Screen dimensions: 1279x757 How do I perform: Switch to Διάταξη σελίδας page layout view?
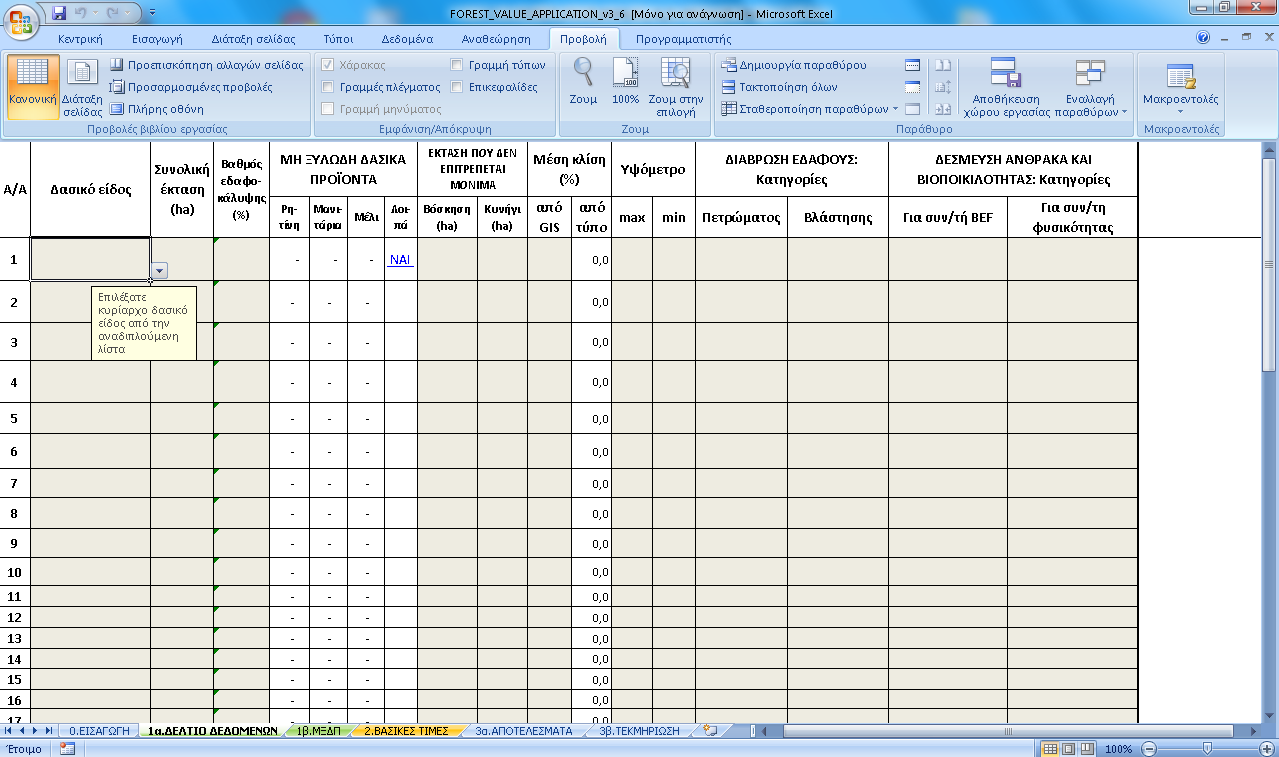pyautogui.click(x=82, y=86)
